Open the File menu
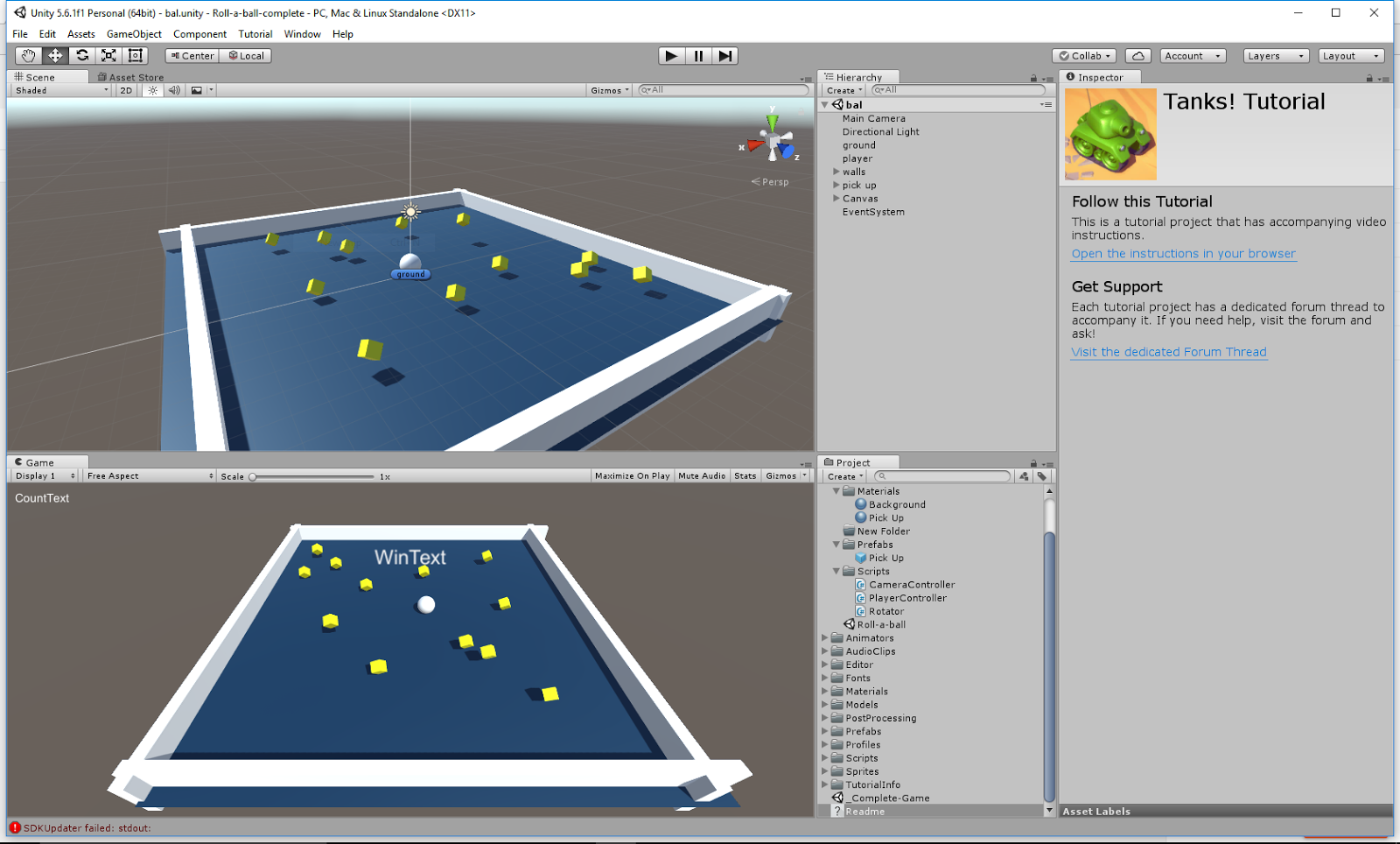Screen dimensions: 1400x844 click(x=20, y=34)
